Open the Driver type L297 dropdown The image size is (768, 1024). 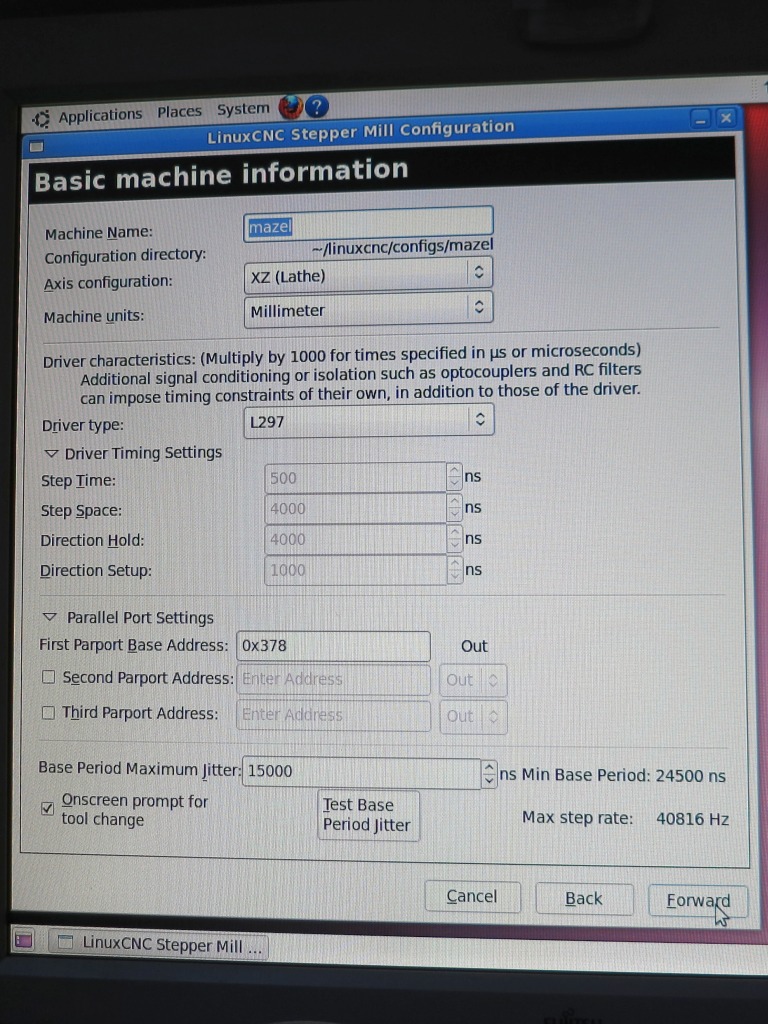pyautogui.click(x=368, y=421)
